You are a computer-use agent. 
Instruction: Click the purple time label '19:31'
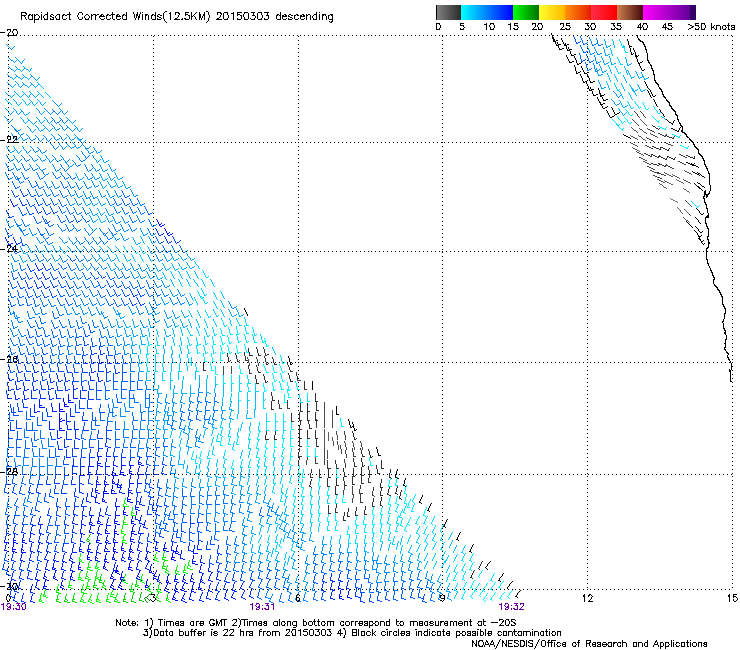pyautogui.click(x=262, y=607)
